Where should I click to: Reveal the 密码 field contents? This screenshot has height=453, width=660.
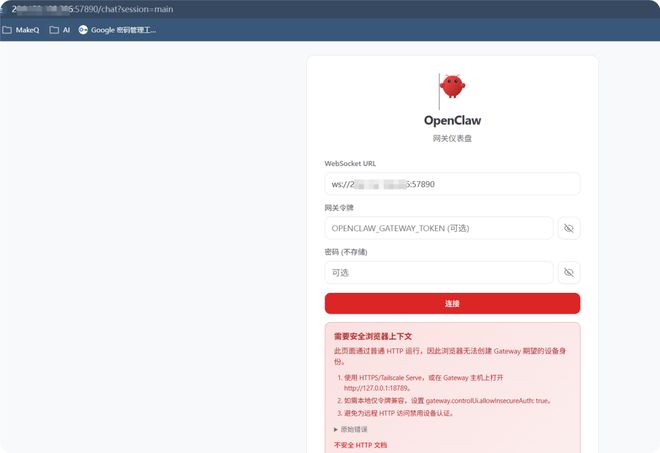point(569,272)
